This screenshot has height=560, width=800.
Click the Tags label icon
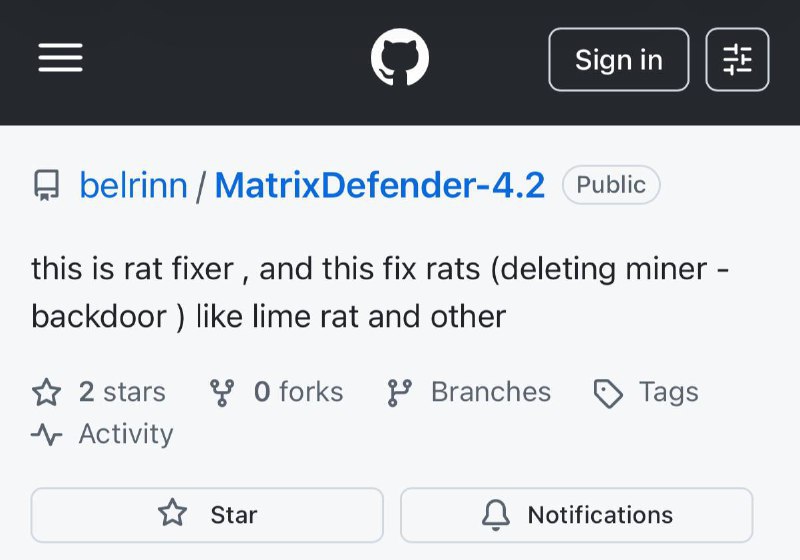point(608,393)
